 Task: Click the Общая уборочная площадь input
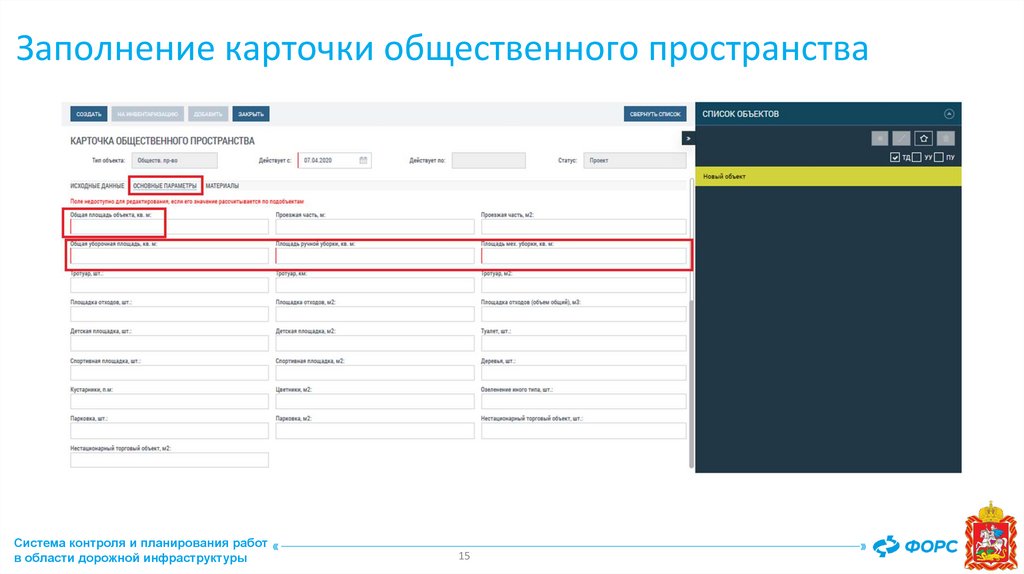(x=169, y=256)
